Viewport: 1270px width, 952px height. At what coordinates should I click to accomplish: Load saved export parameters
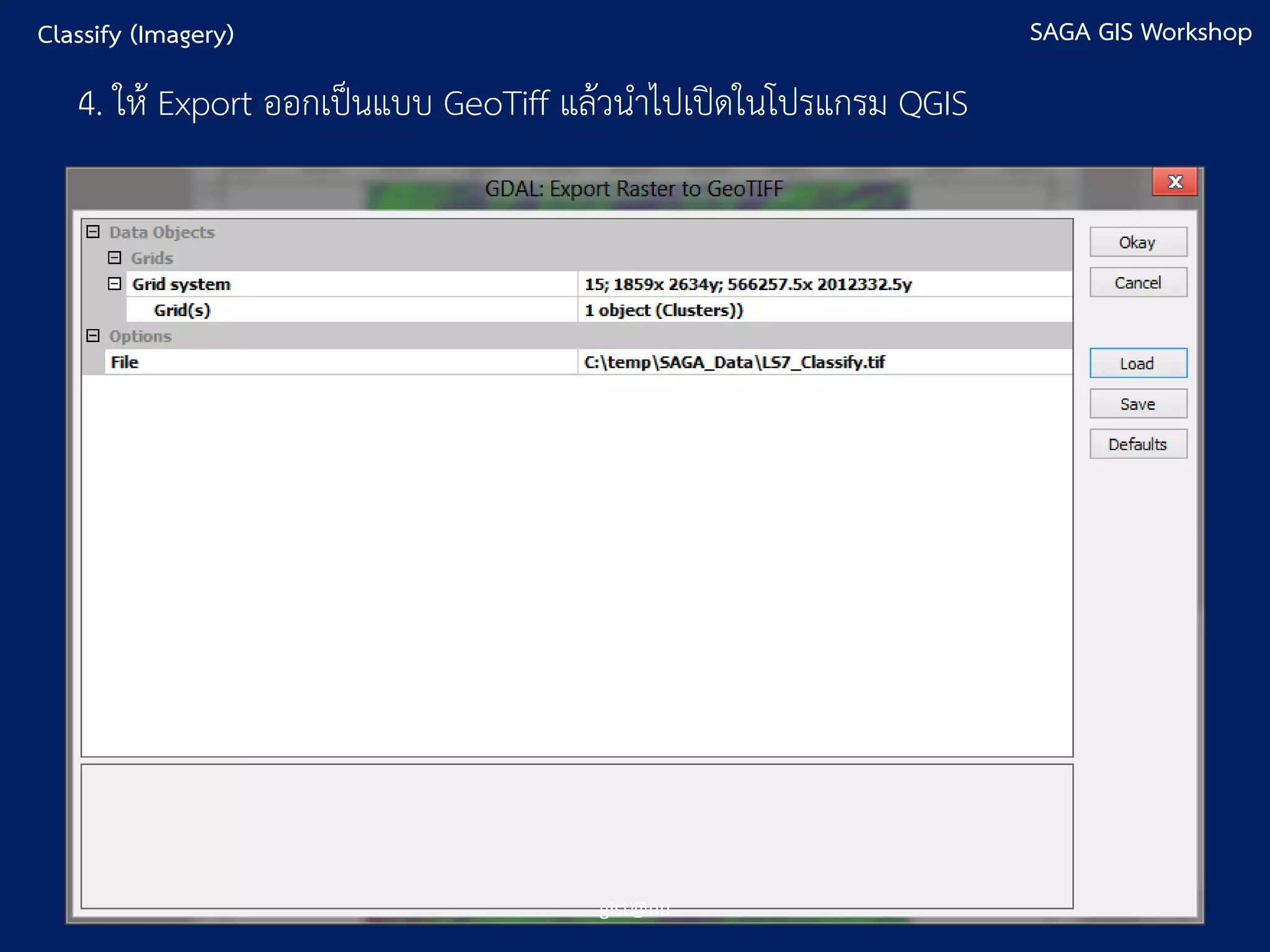click(x=1138, y=363)
